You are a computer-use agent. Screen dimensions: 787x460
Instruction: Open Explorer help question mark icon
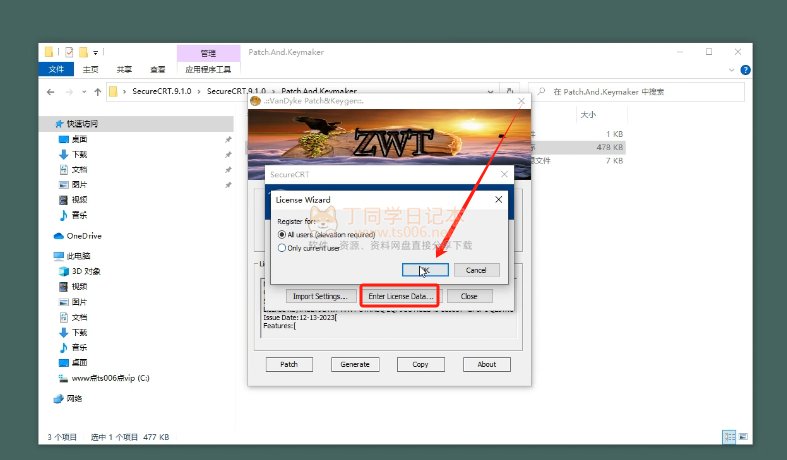pos(745,70)
